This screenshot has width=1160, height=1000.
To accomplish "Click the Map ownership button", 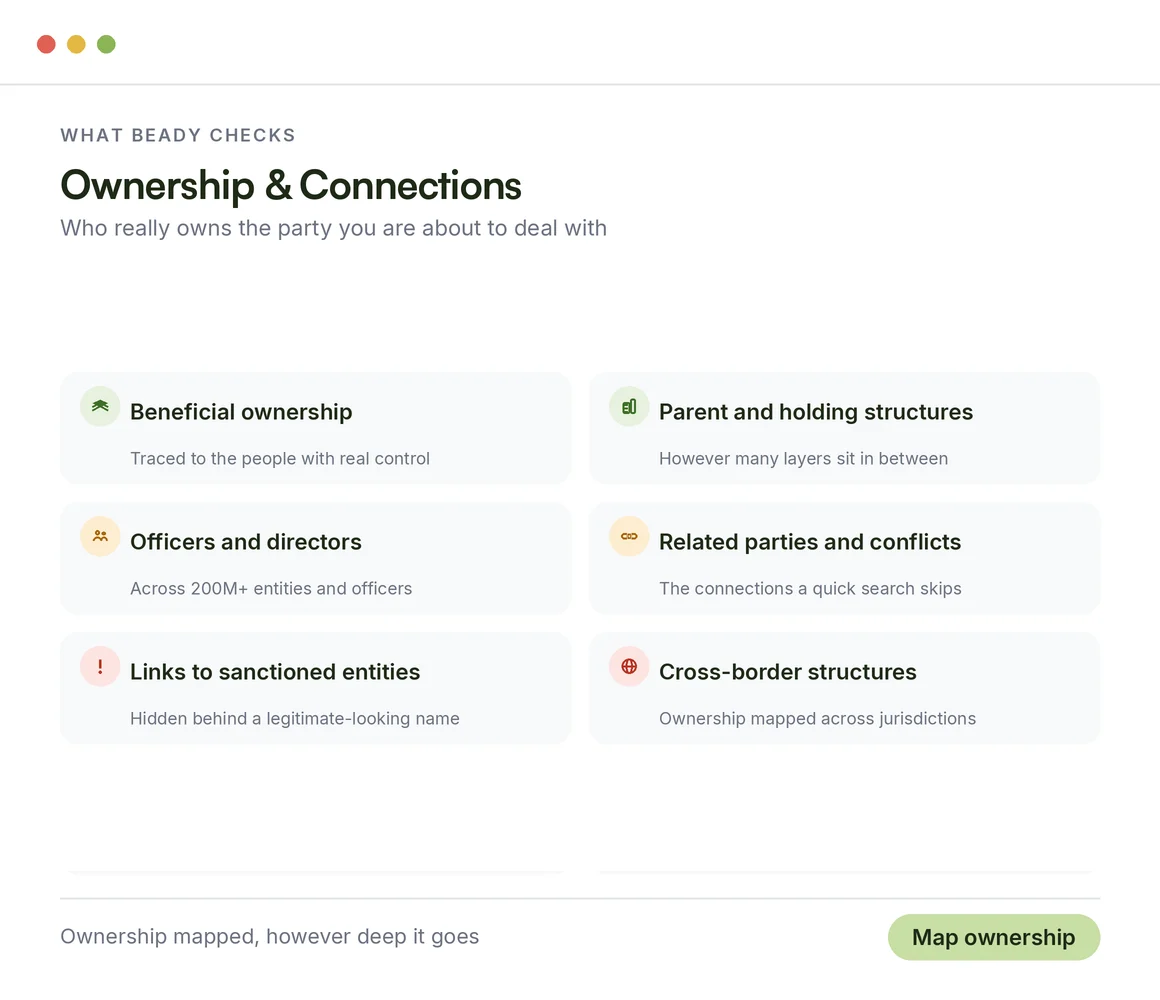I will 994,937.
